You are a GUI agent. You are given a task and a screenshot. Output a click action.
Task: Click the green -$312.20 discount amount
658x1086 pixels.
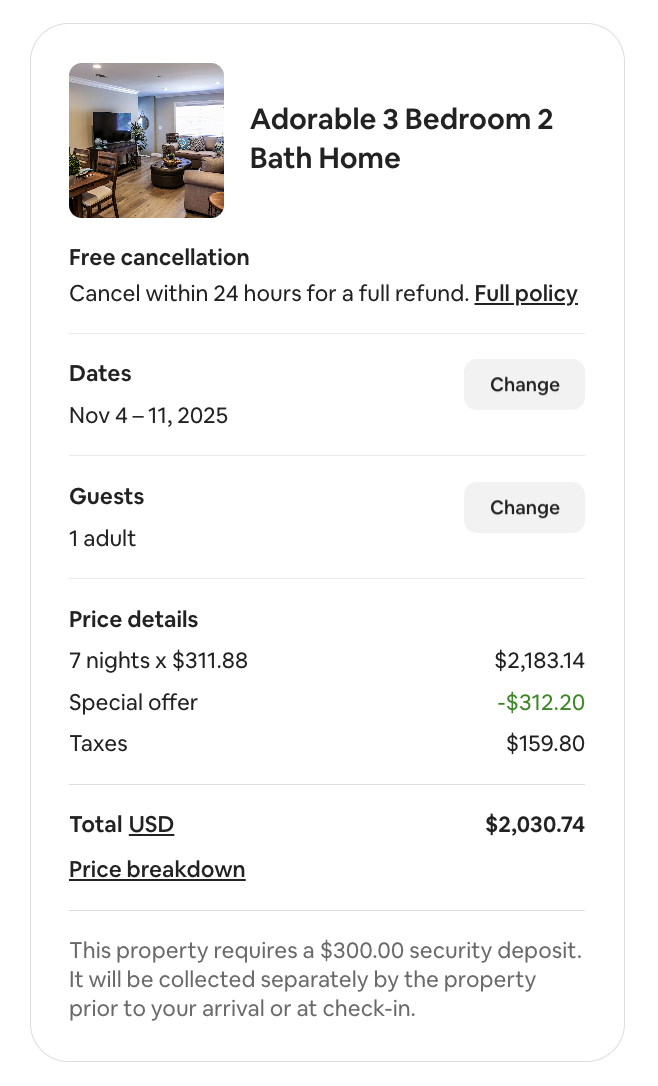(541, 703)
